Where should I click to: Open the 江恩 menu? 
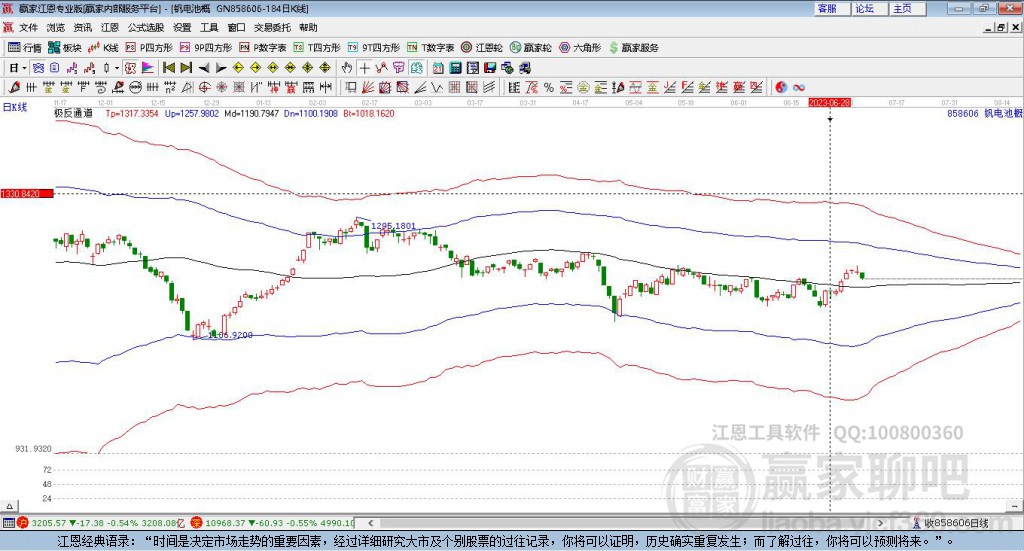(110, 27)
